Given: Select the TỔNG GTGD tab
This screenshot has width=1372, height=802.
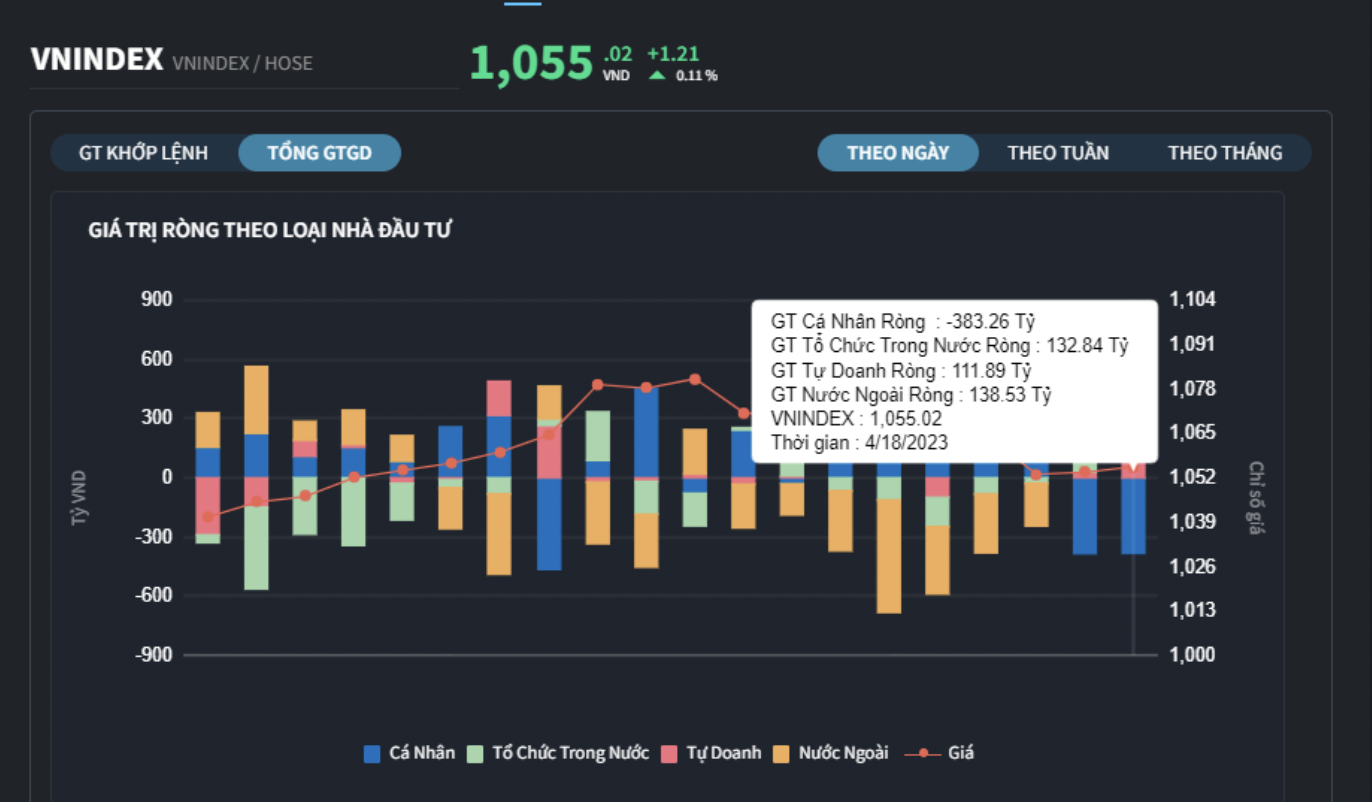Looking at the screenshot, I should point(319,153).
